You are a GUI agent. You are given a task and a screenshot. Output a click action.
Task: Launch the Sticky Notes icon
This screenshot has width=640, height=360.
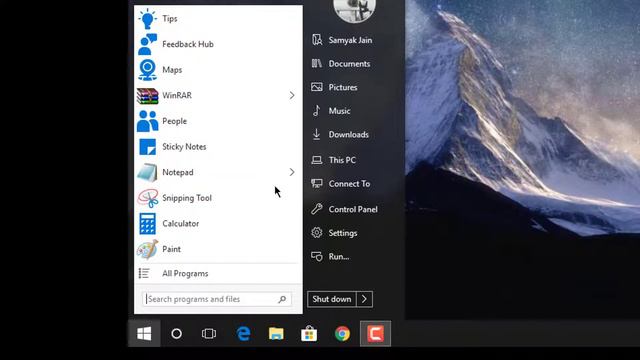[147, 147]
